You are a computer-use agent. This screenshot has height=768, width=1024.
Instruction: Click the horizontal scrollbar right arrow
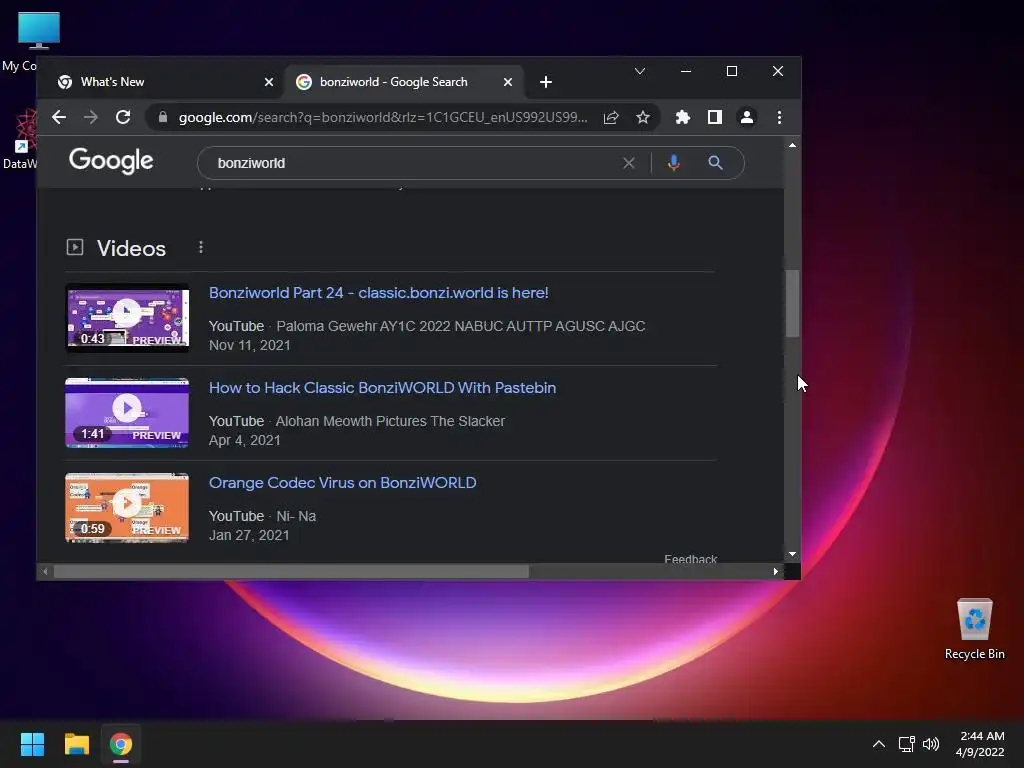(x=776, y=571)
